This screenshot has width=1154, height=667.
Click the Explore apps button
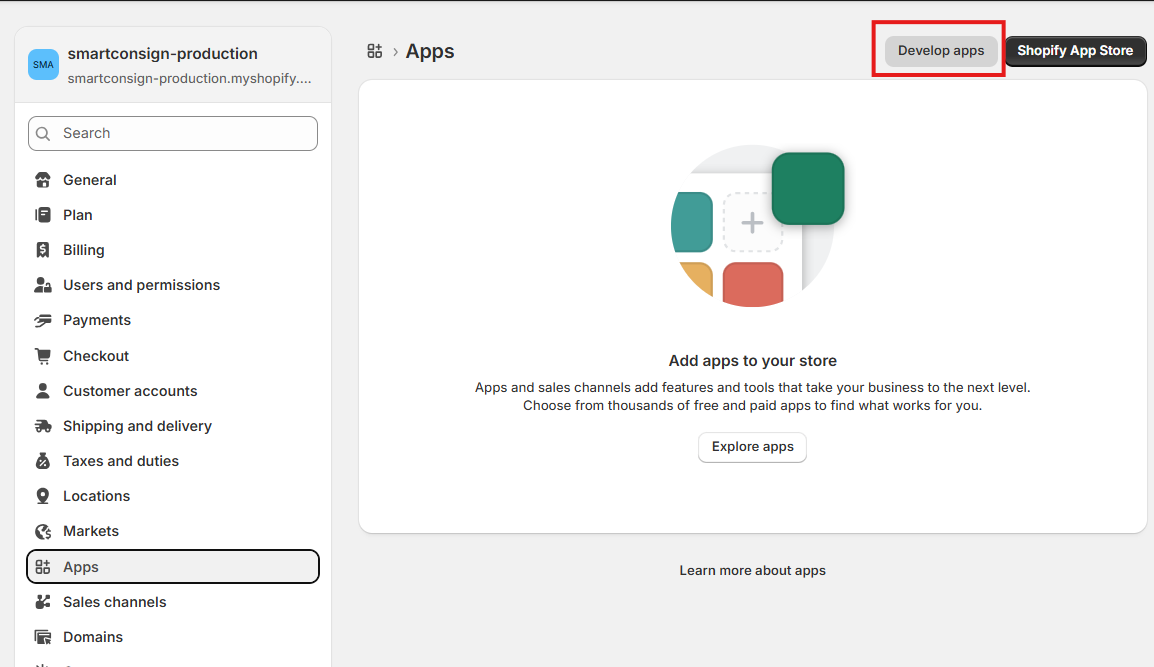pyautogui.click(x=752, y=447)
